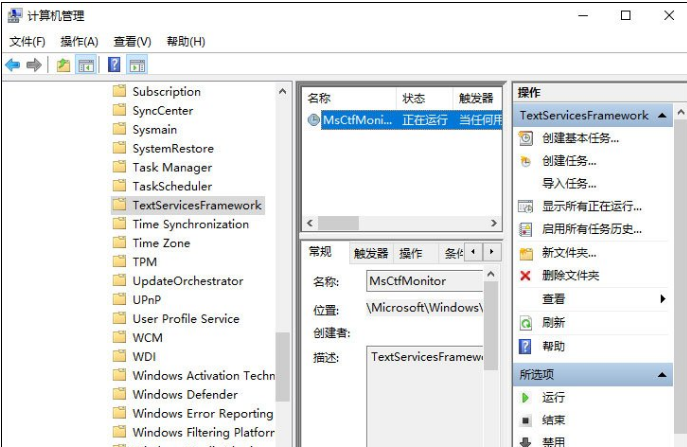Click the tree pane vertical scrollbar thumb

(283, 366)
